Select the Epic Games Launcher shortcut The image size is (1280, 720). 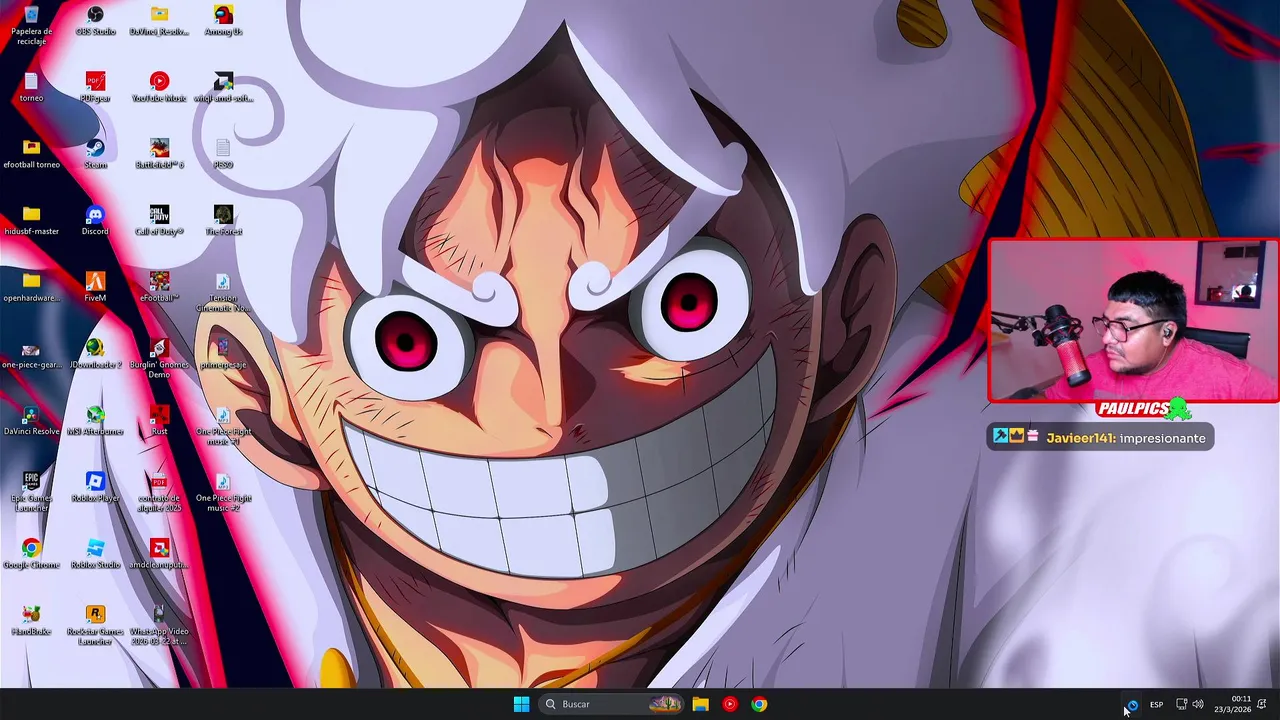point(31,492)
